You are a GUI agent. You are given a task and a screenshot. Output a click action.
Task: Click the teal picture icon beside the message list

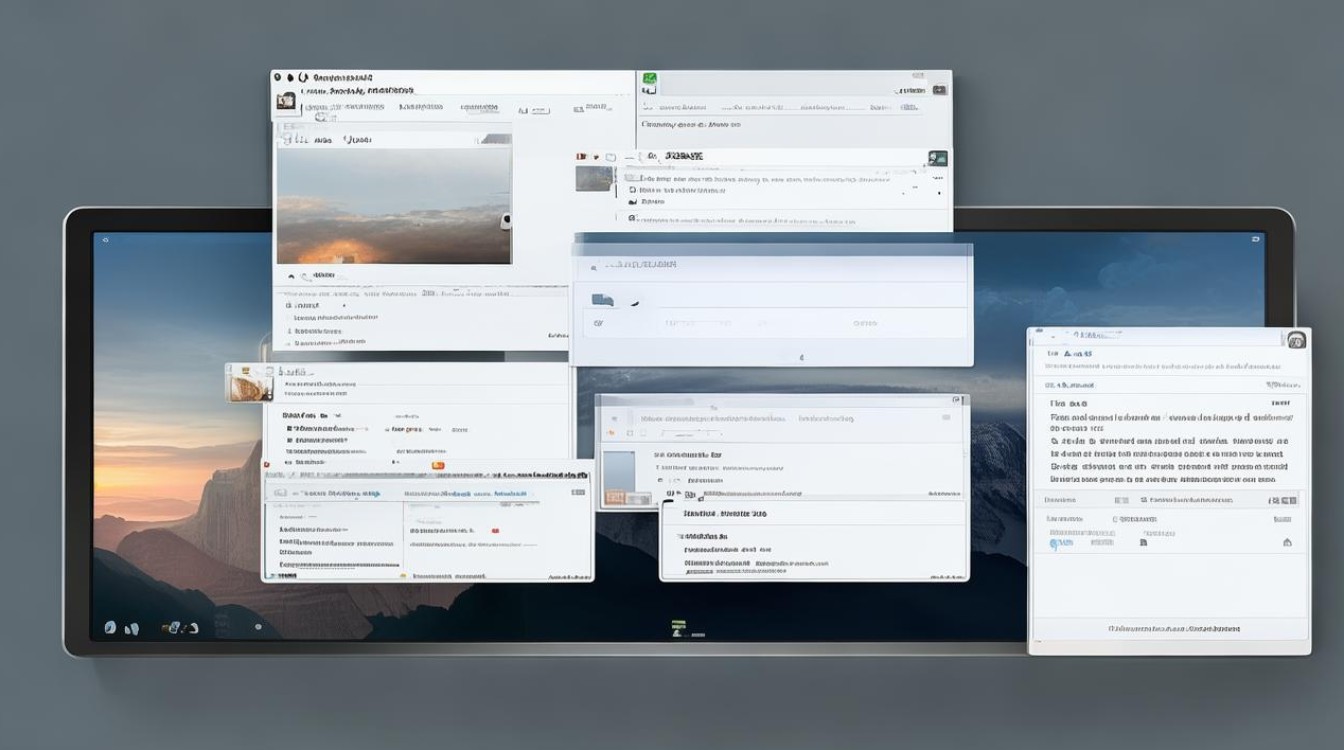[937, 159]
